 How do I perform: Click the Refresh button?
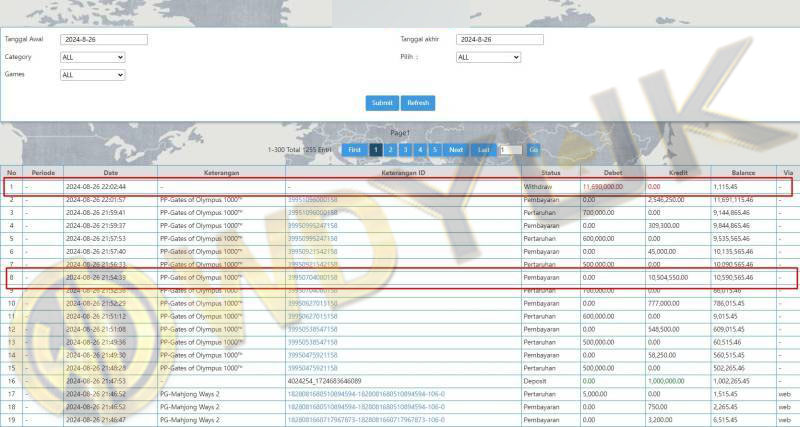point(418,103)
